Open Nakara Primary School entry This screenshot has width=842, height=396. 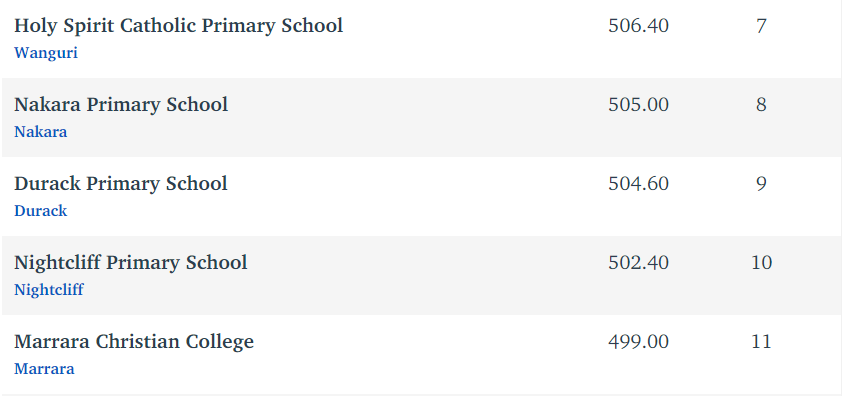click(121, 104)
